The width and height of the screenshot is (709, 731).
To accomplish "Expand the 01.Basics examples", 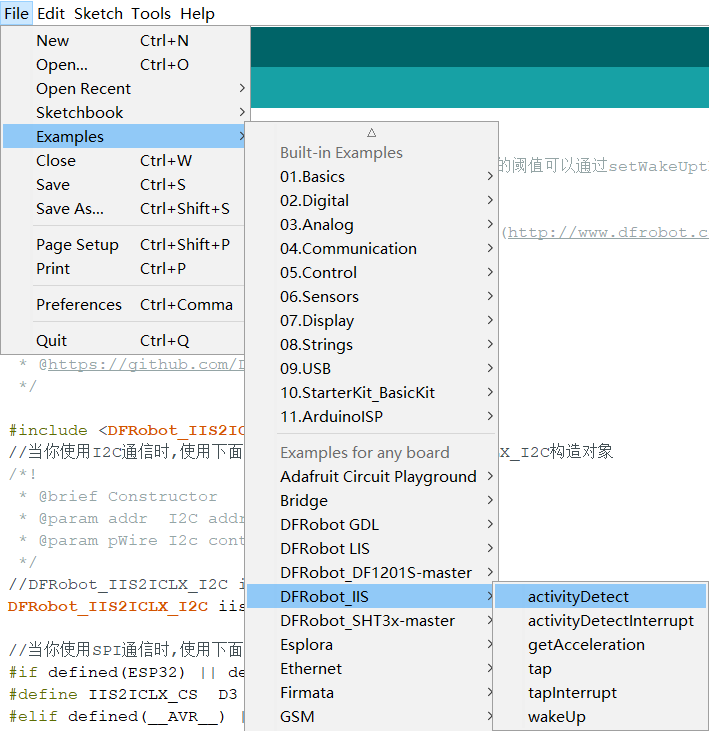I will [x=372, y=177].
